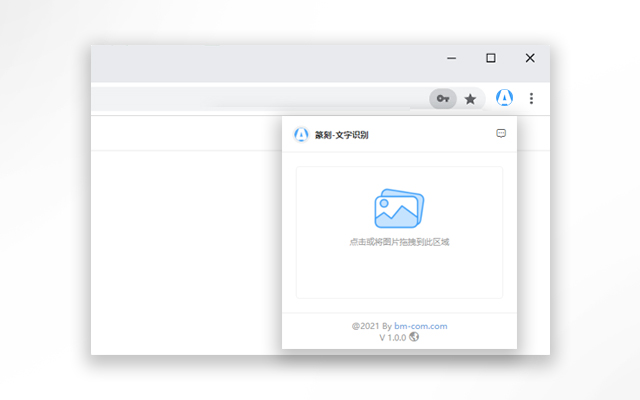Click the 篆刻 logo in popup header
This screenshot has height=400, width=640.
(x=300, y=135)
